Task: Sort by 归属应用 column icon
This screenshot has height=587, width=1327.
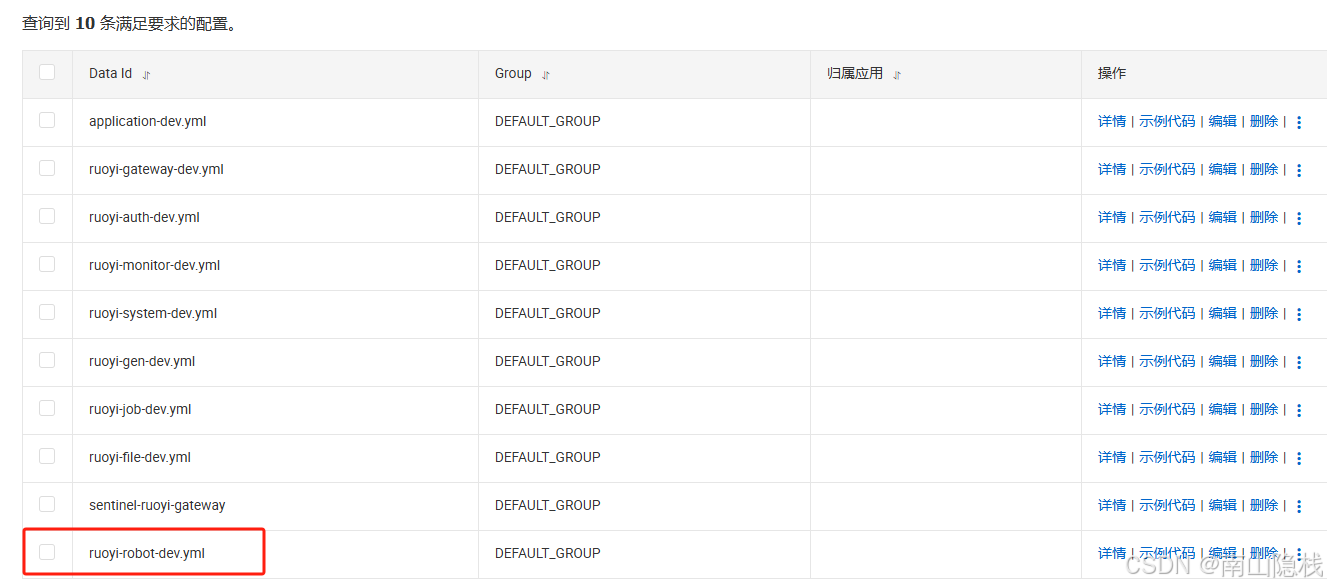Action: pyautogui.click(x=897, y=75)
